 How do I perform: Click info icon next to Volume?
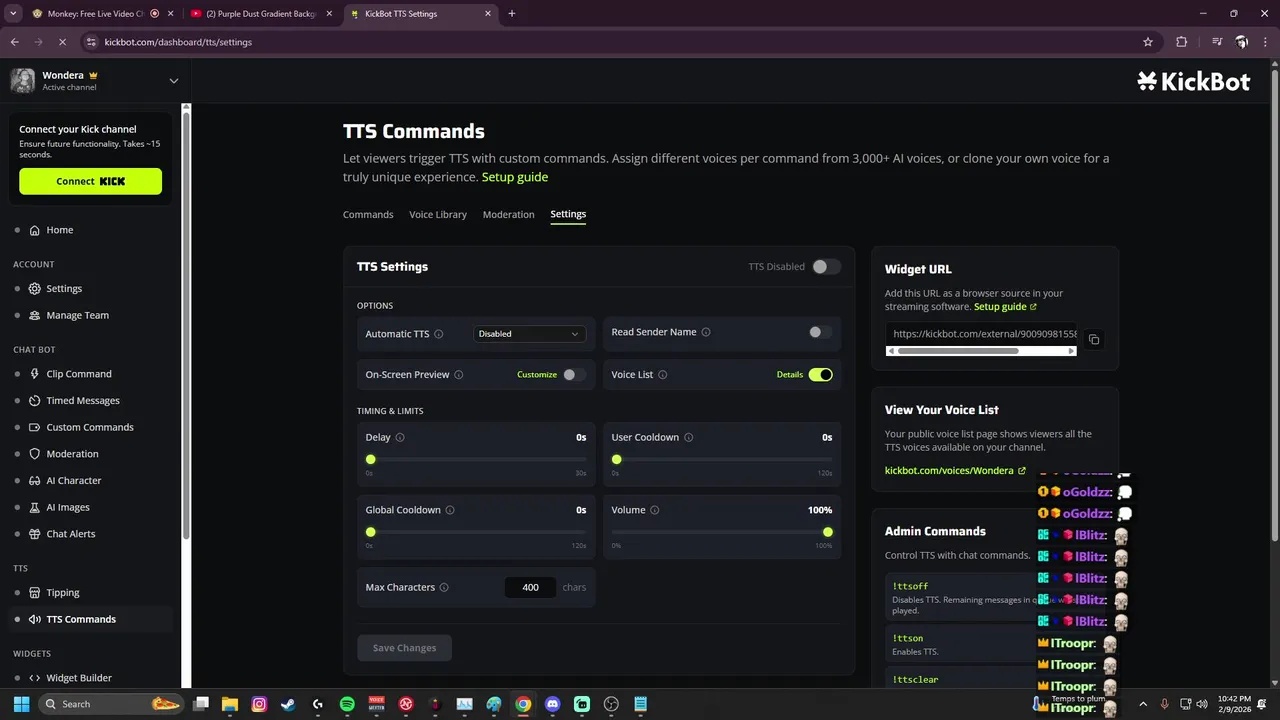pyautogui.click(x=655, y=510)
